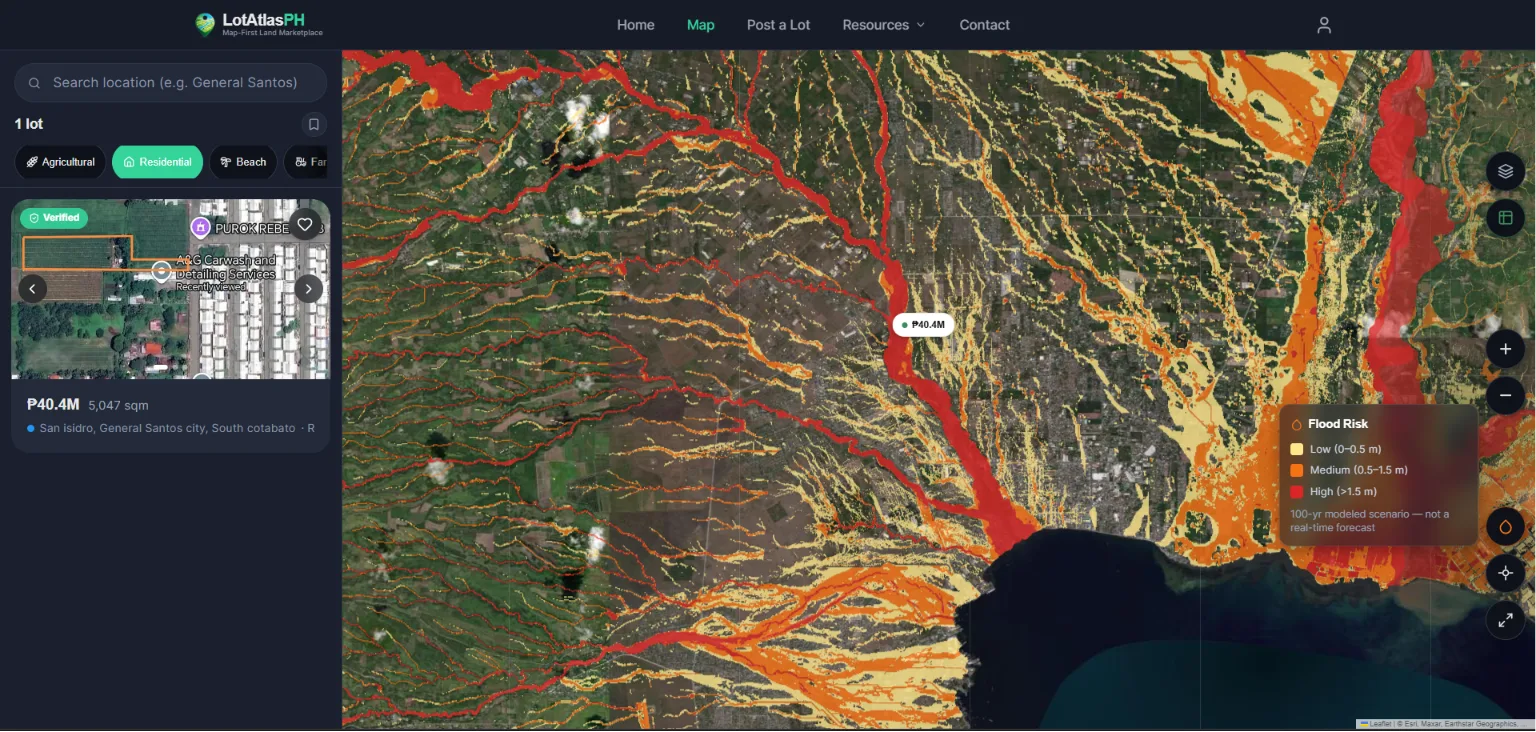Image resolution: width=1536 pixels, height=732 pixels.
Task: Click the Medium (0.5–1.5 m) orange swatch
Action: pos(1296,470)
